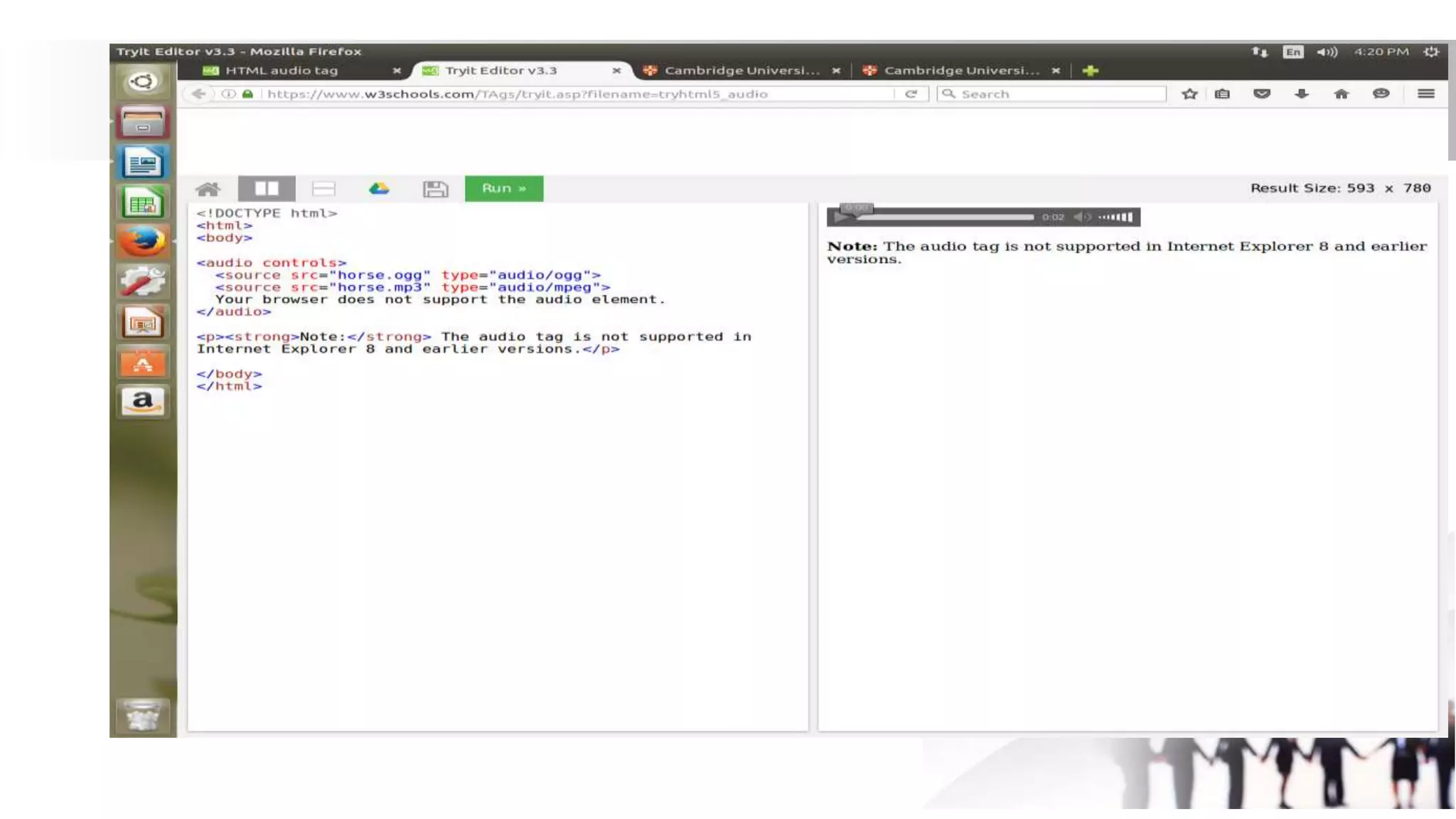Click the audio progress seek bar
Image resolution: width=1456 pixels, height=819 pixels.
click(946, 217)
